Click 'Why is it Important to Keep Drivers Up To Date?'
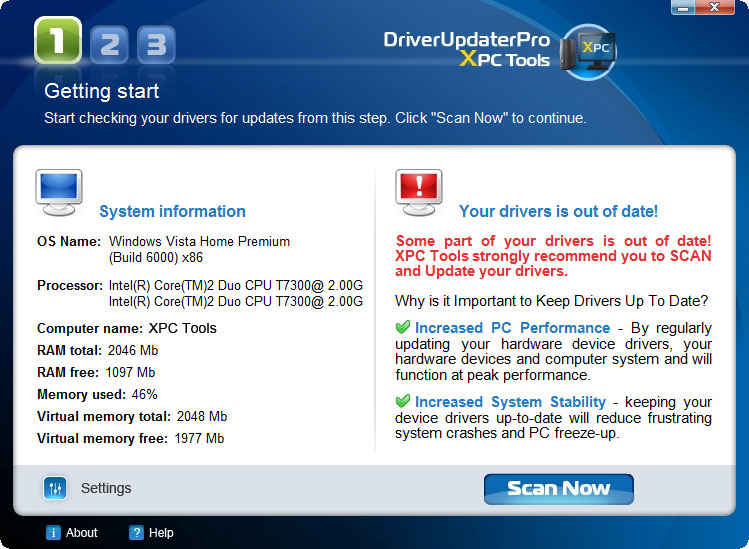The image size is (749, 549). 551,301
